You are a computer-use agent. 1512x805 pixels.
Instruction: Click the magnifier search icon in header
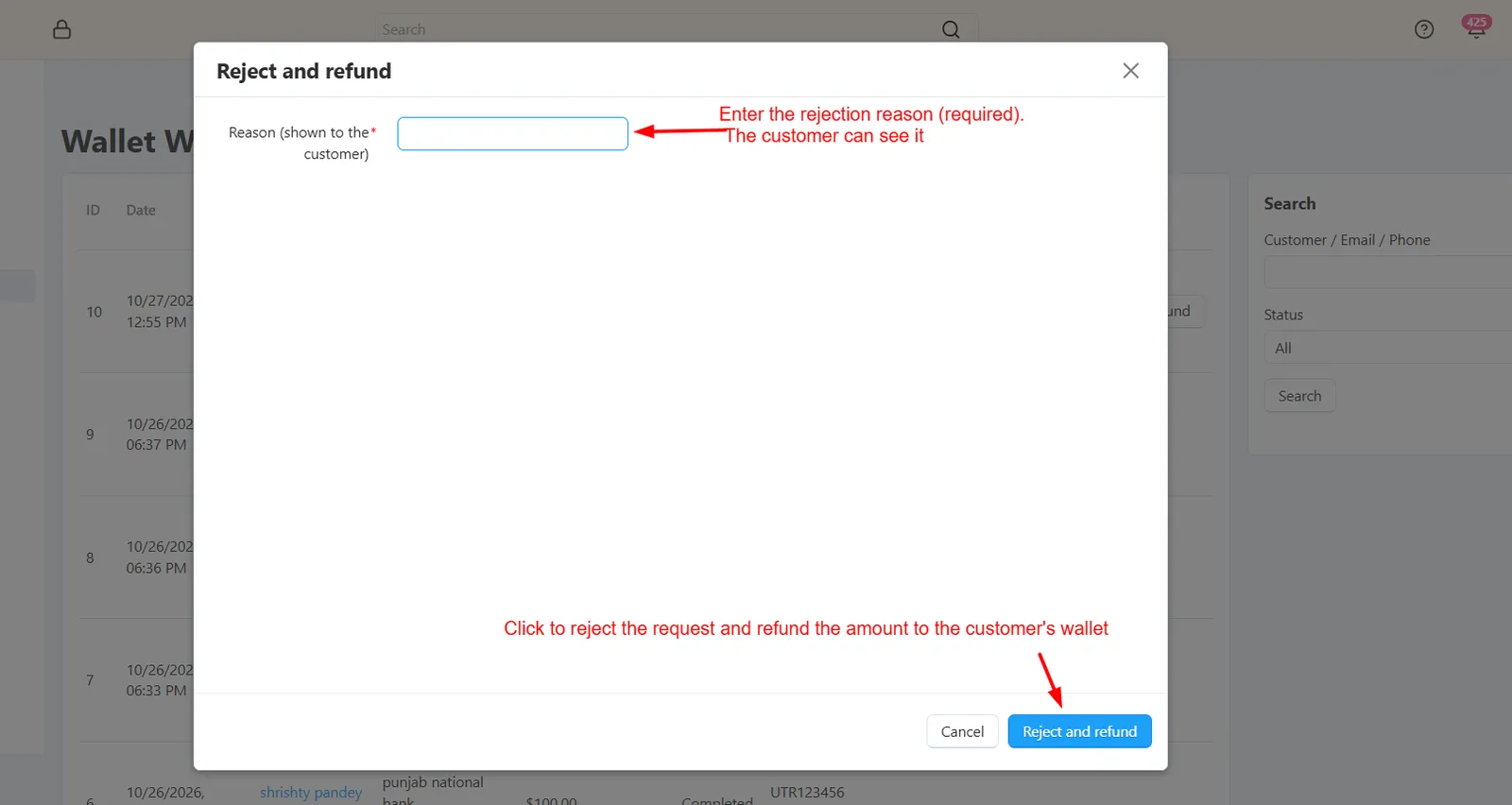point(951,29)
